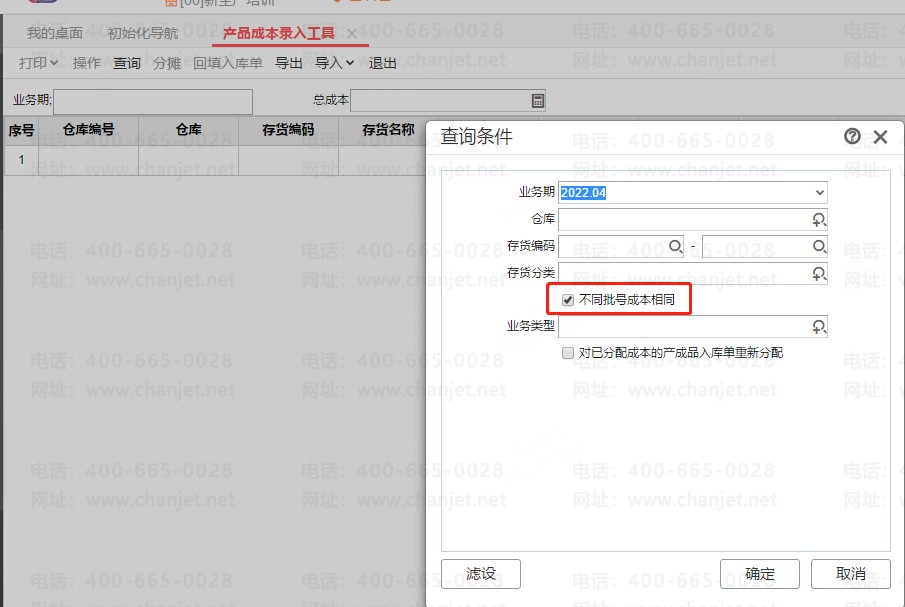Confirm query with 确定 button
905x607 pixels.
coord(760,574)
